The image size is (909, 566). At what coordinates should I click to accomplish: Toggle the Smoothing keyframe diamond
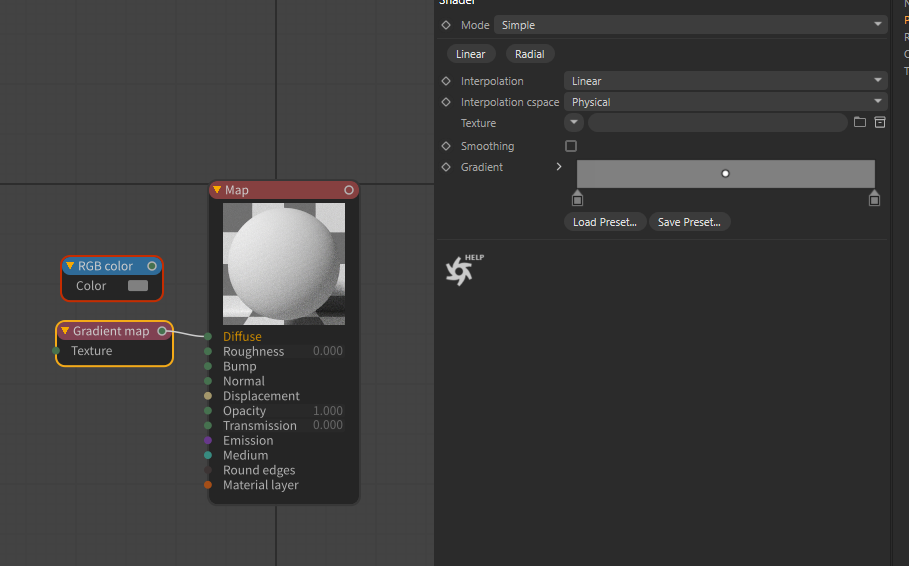446,146
